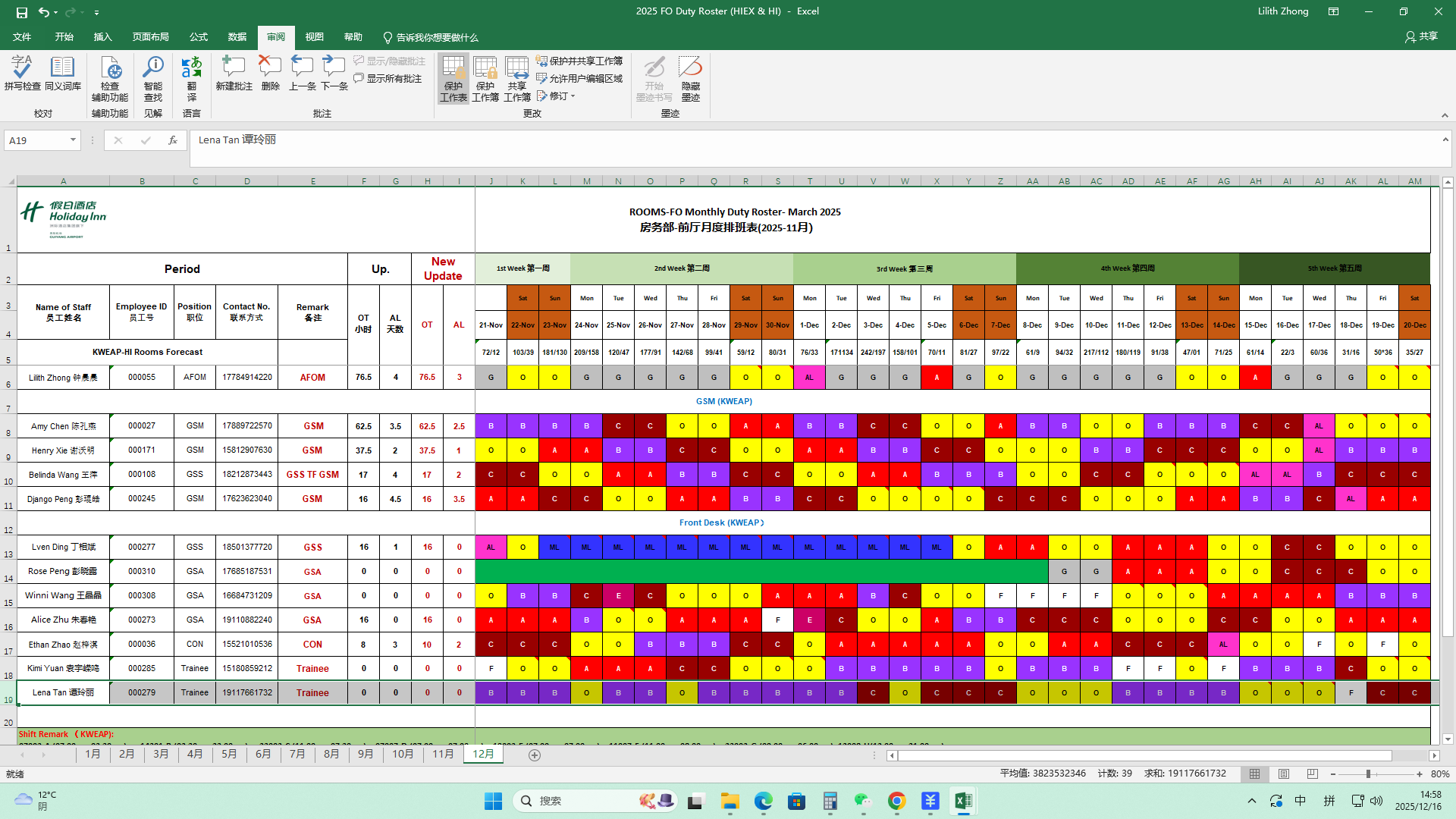The image size is (1456, 819).
Task: Click the Share button at top right
Action: (1421, 36)
